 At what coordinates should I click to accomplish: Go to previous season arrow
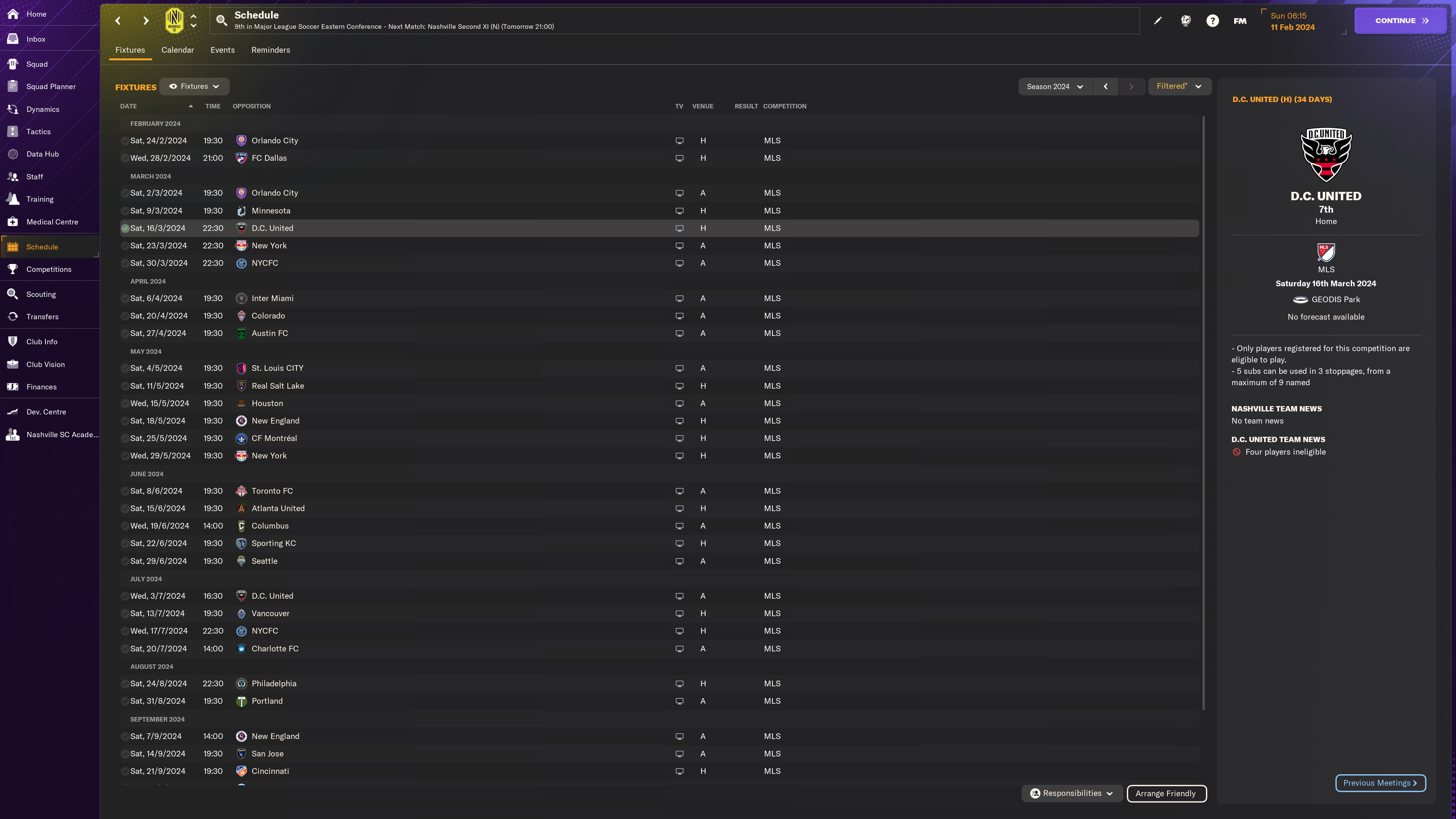[1106, 86]
